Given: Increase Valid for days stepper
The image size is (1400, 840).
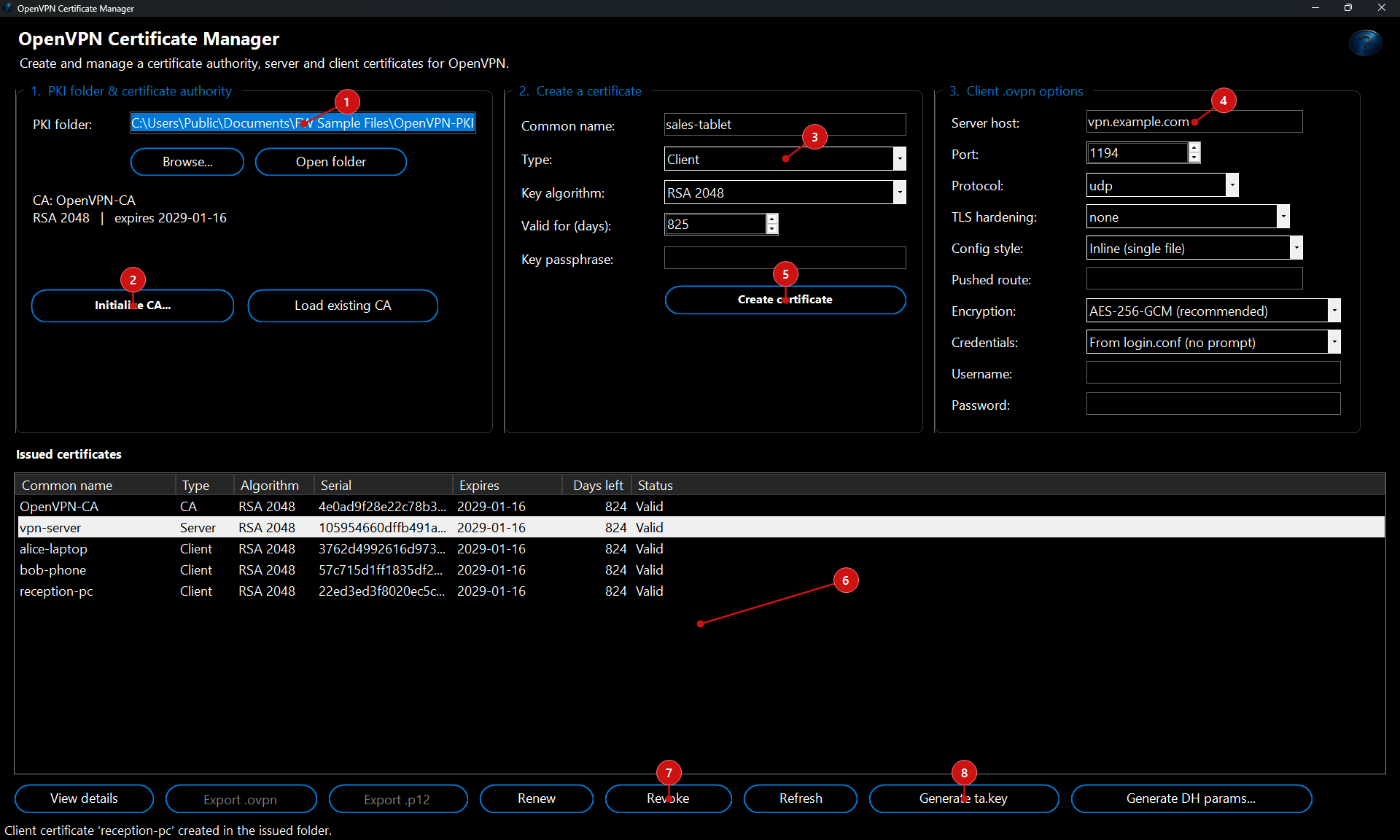Looking at the screenshot, I should tap(772, 219).
